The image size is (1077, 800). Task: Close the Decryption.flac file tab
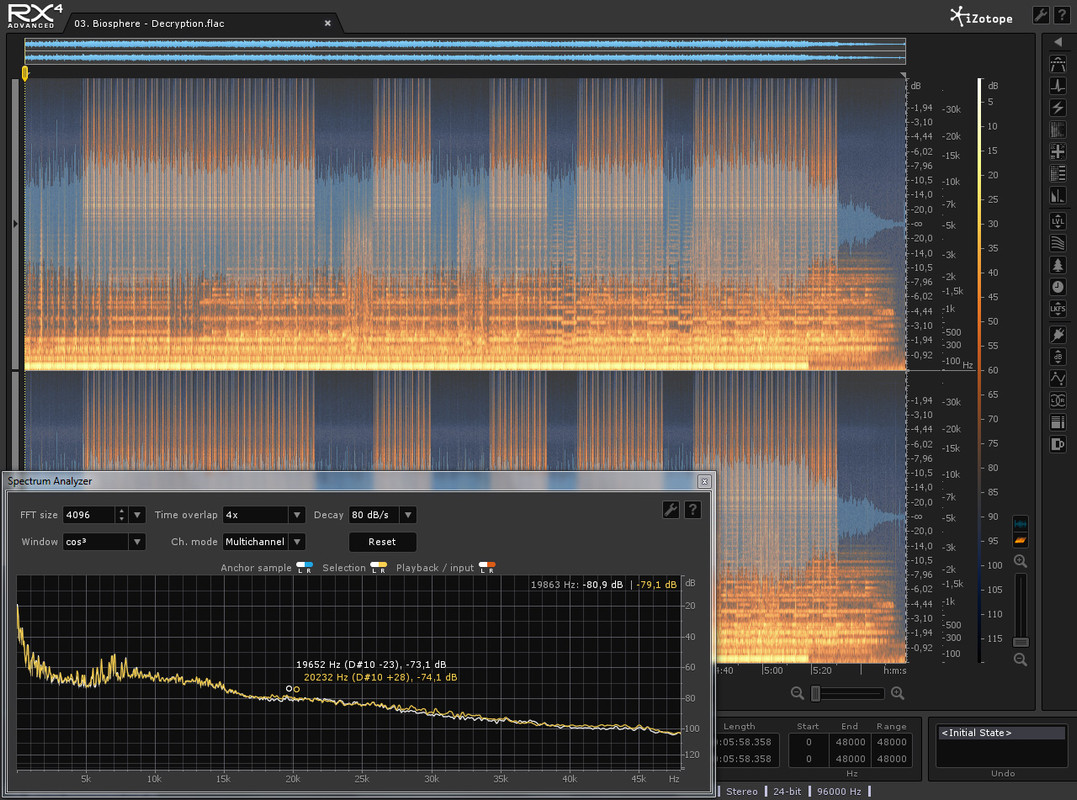[x=328, y=23]
